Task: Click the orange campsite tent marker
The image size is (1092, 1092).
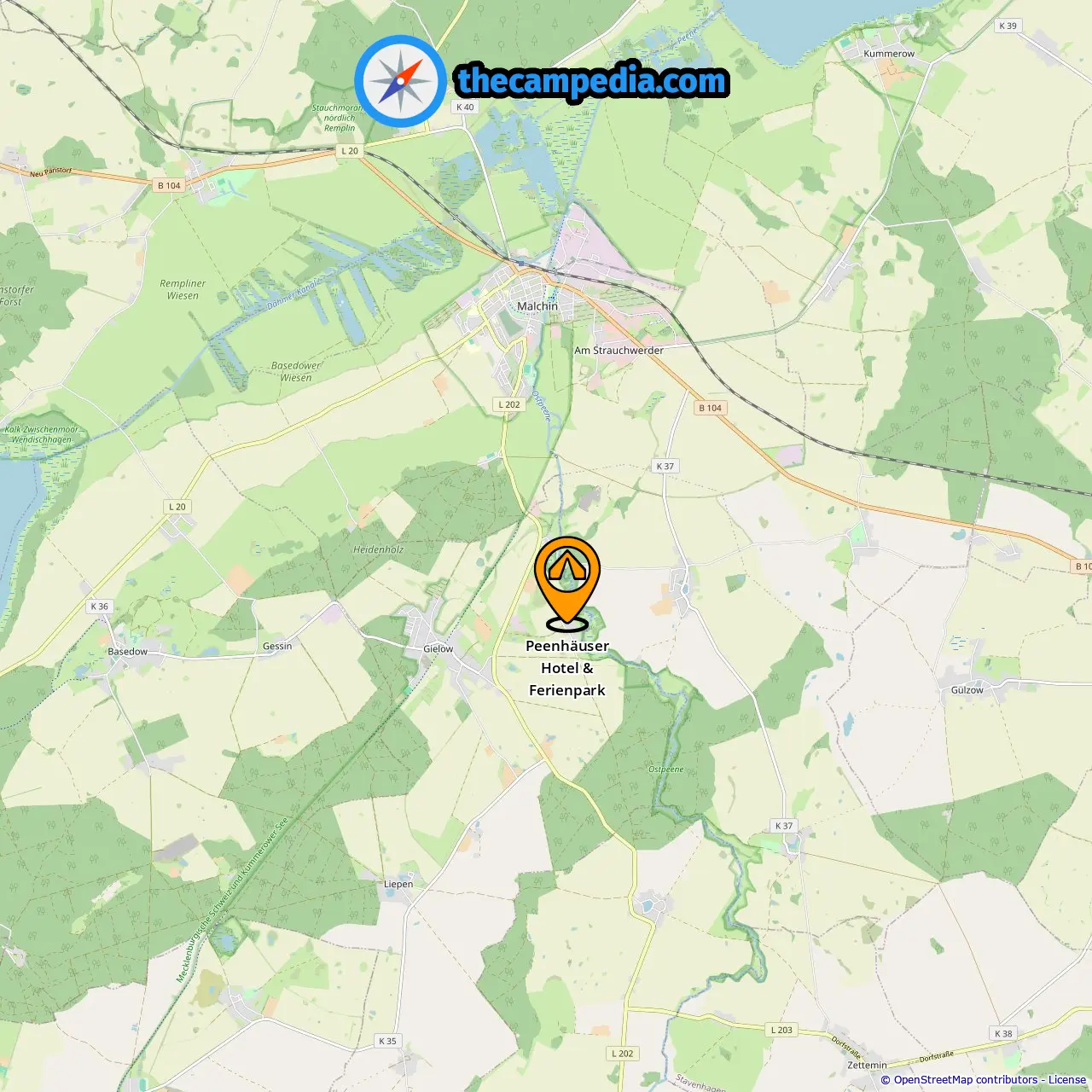Action: (567, 584)
